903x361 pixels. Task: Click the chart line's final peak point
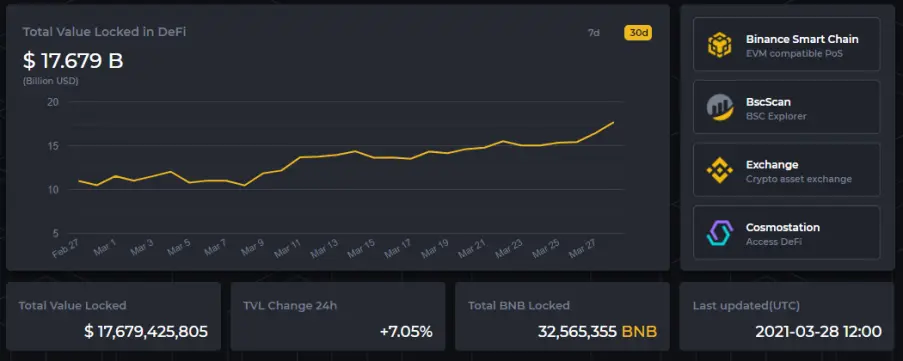click(613, 122)
